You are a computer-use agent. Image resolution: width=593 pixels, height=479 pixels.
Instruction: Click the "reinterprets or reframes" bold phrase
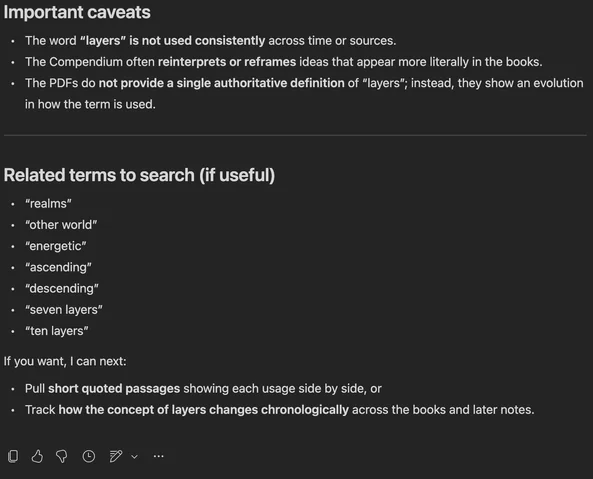[x=227, y=62]
